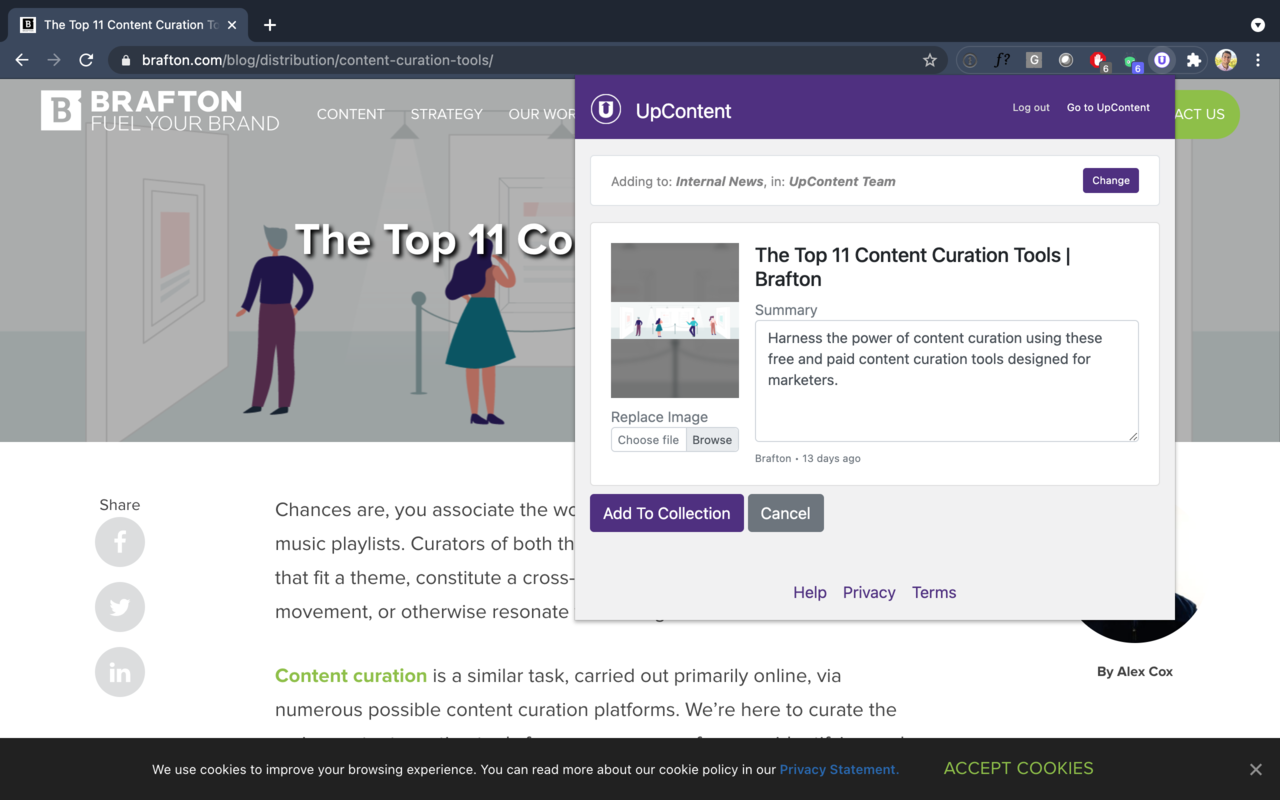Dismiss the cookie banner with X

(1255, 769)
